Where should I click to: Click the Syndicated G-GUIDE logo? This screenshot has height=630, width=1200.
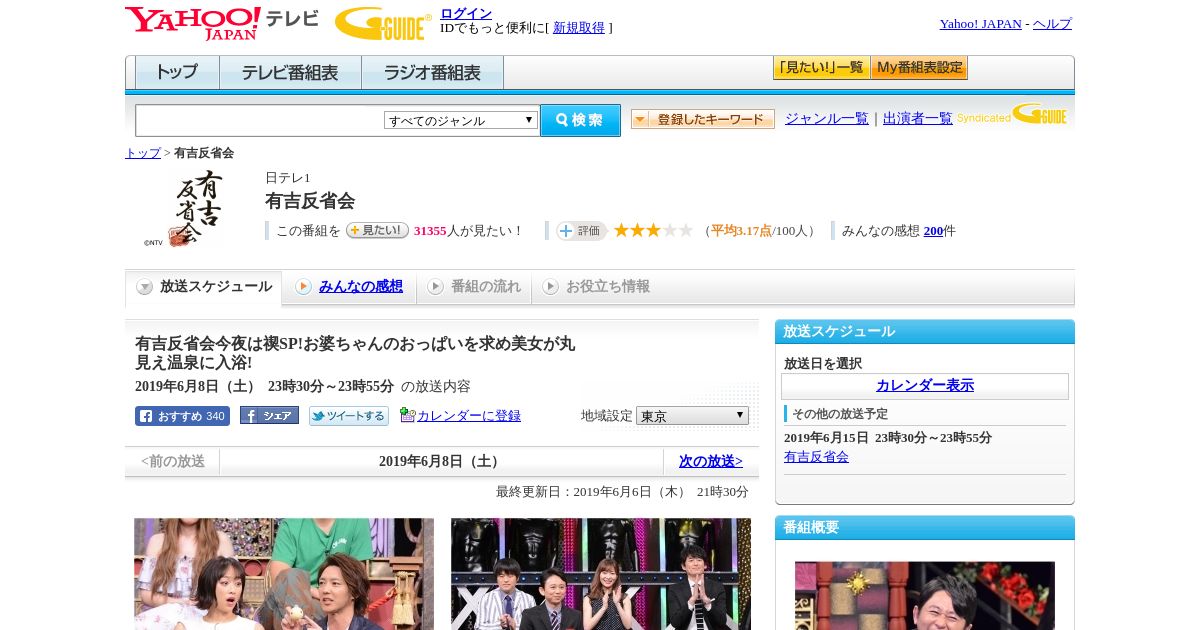tap(1012, 115)
